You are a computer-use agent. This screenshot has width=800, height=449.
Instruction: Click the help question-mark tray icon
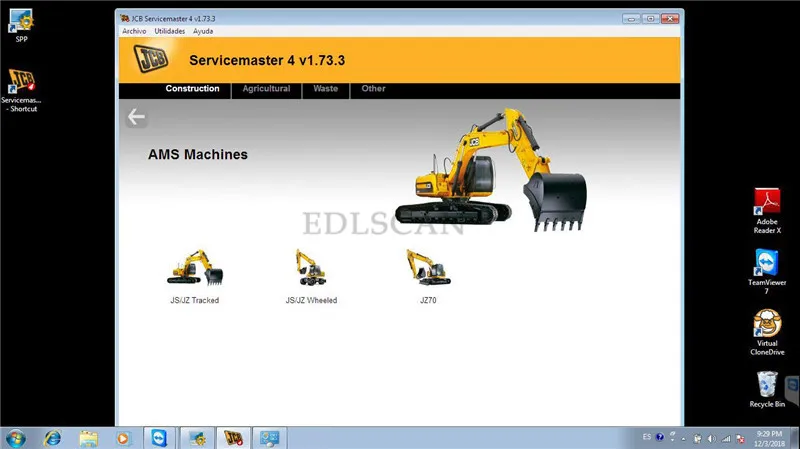[x=660, y=437]
